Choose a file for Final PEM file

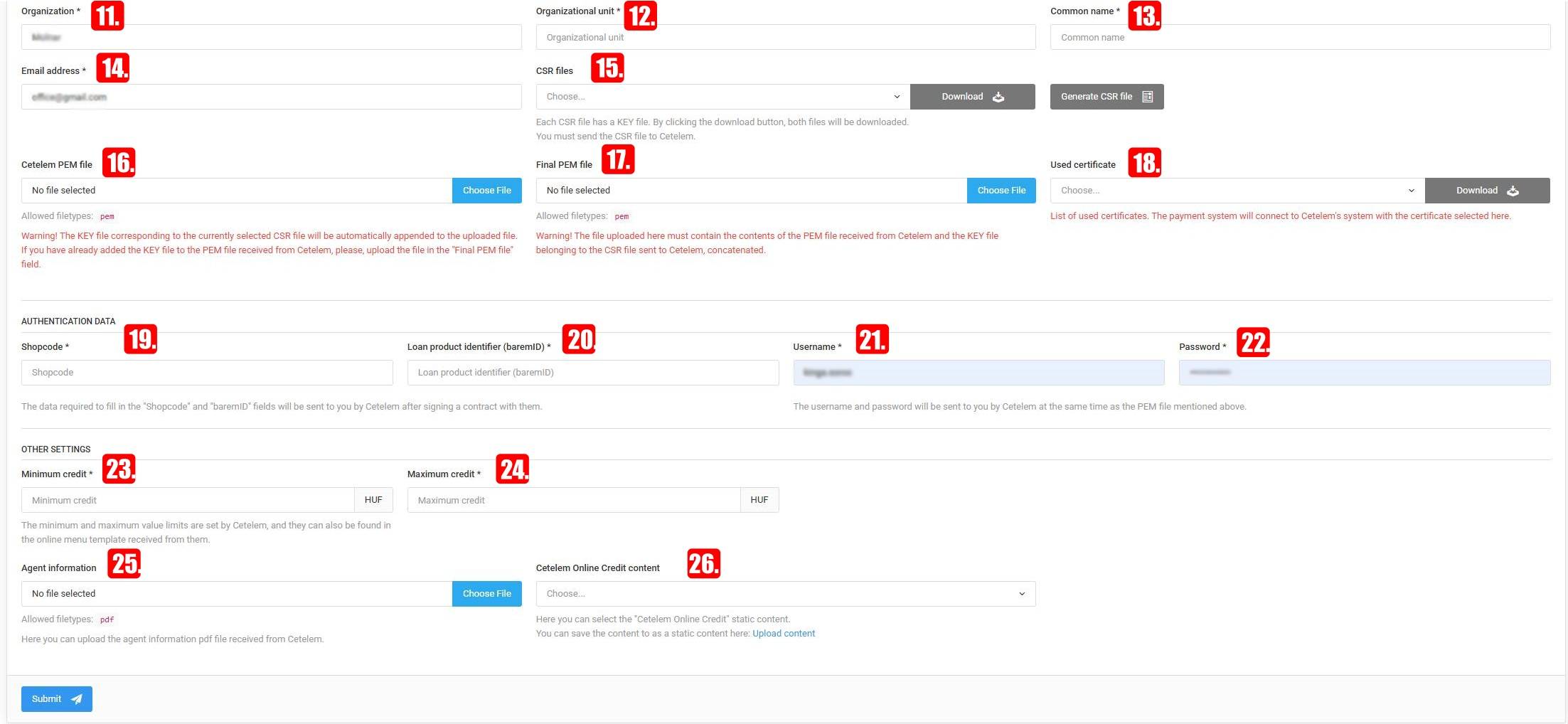pyautogui.click(x=1001, y=191)
